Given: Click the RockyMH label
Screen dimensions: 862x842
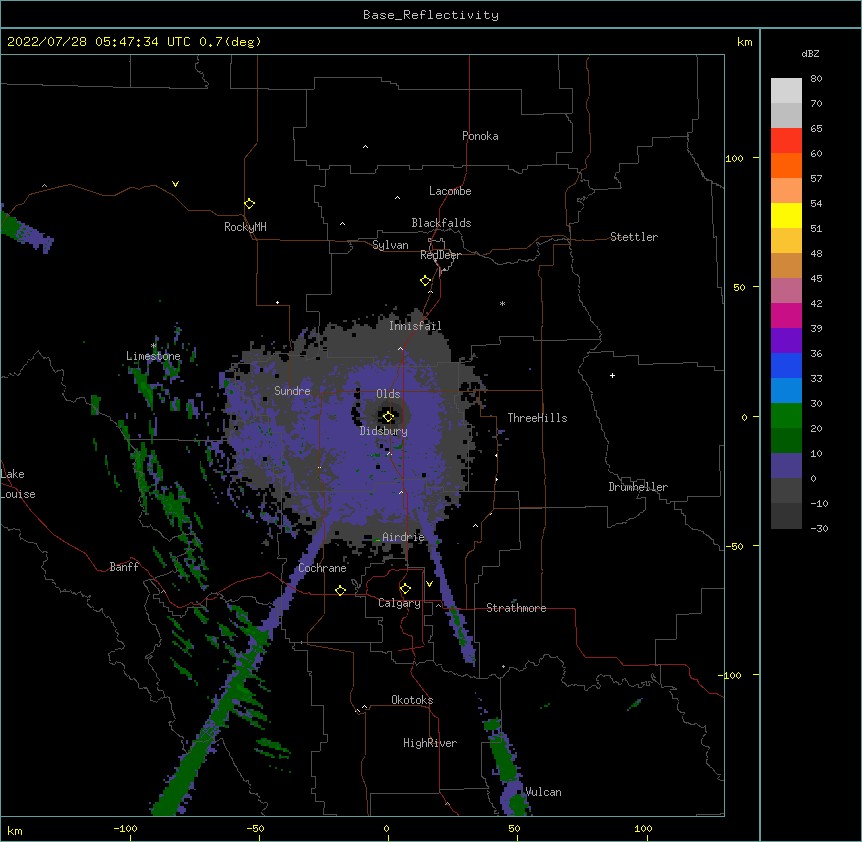Looking at the screenshot, I should (245, 227).
